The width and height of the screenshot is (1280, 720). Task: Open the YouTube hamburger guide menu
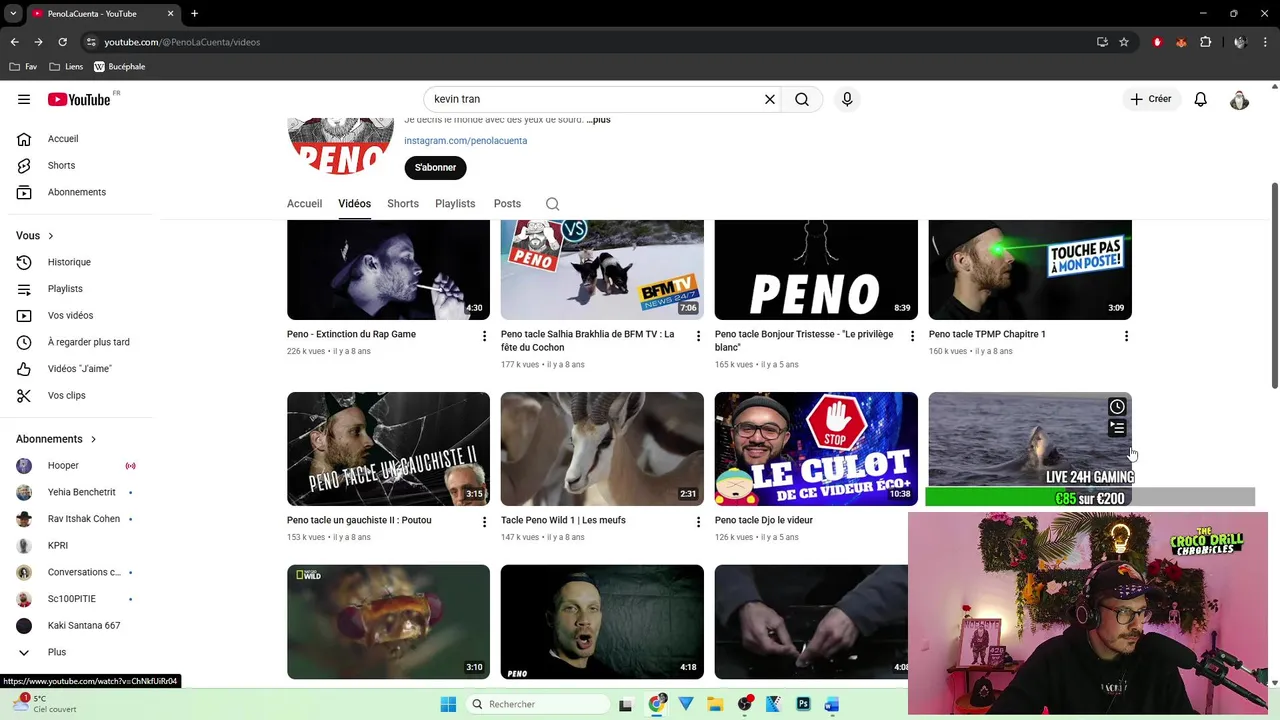click(x=24, y=99)
